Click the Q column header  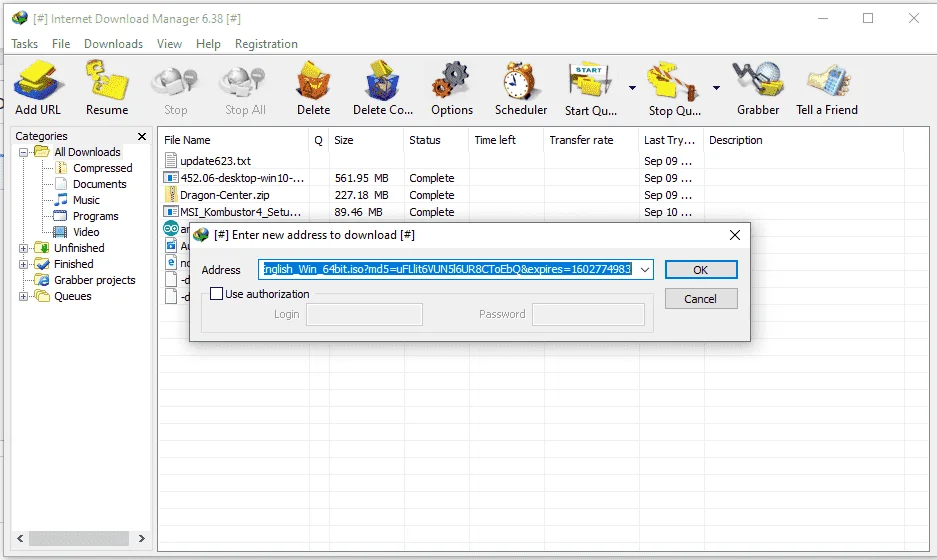(x=319, y=140)
